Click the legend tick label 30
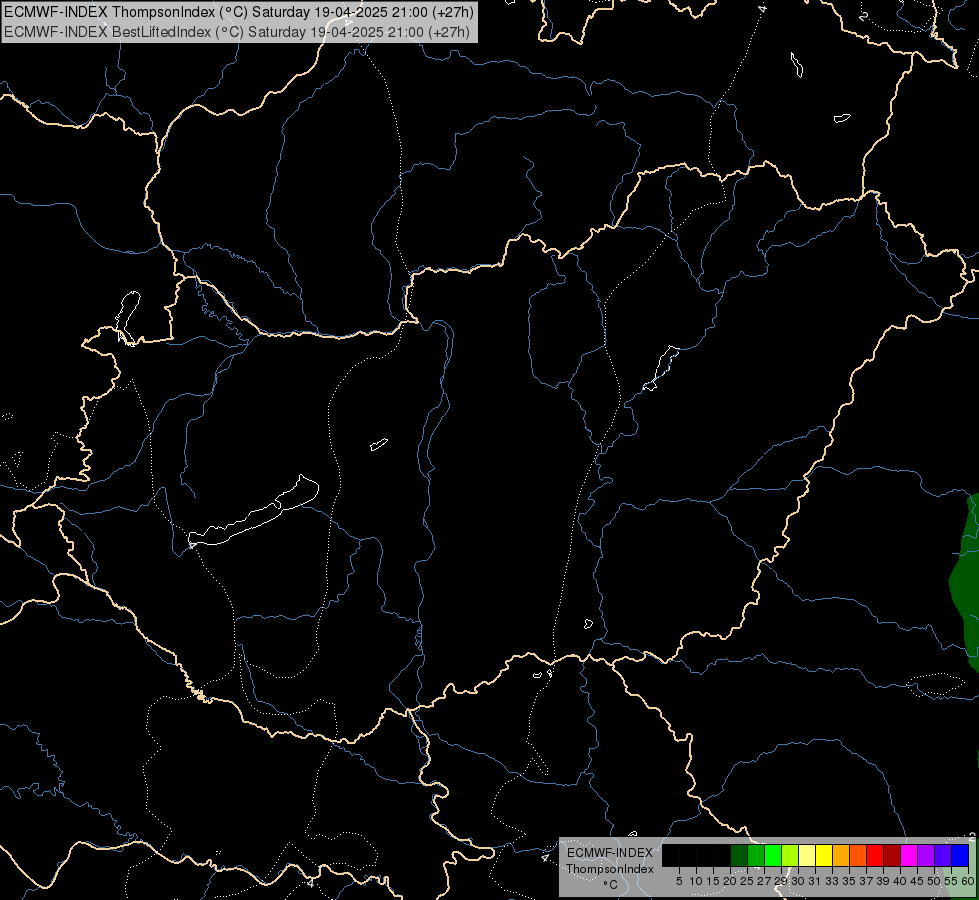Image resolution: width=979 pixels, height=900 pixels. click(798, 881)
